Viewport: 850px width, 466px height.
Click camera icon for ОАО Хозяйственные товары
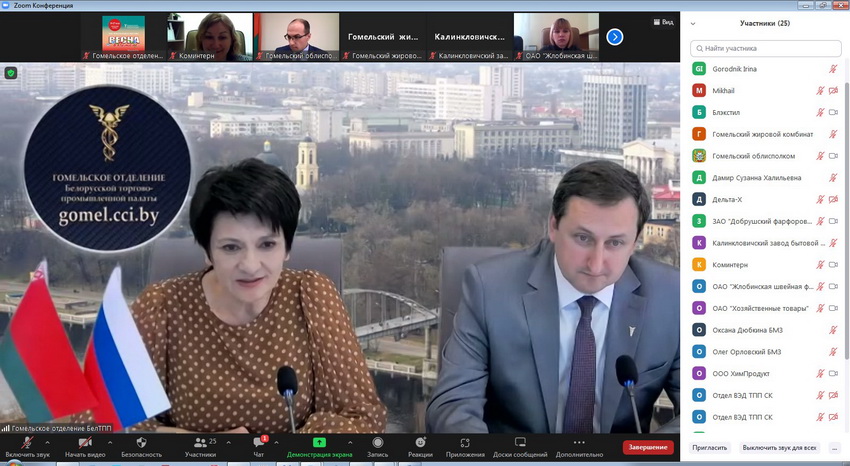tap(834, 308)
